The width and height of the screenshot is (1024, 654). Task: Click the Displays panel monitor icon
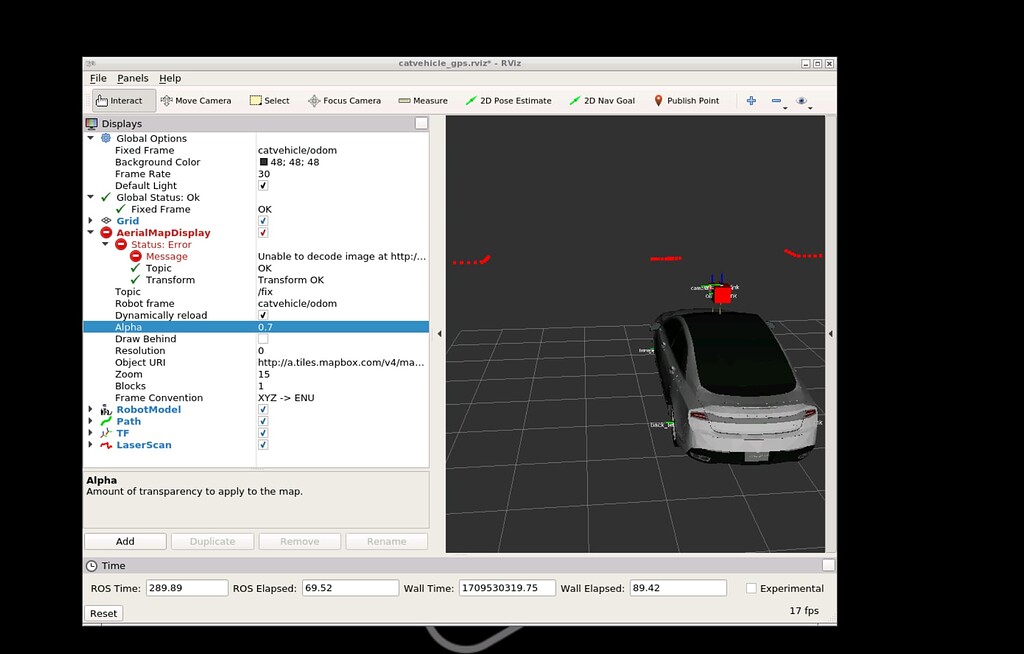coord(91,123)
